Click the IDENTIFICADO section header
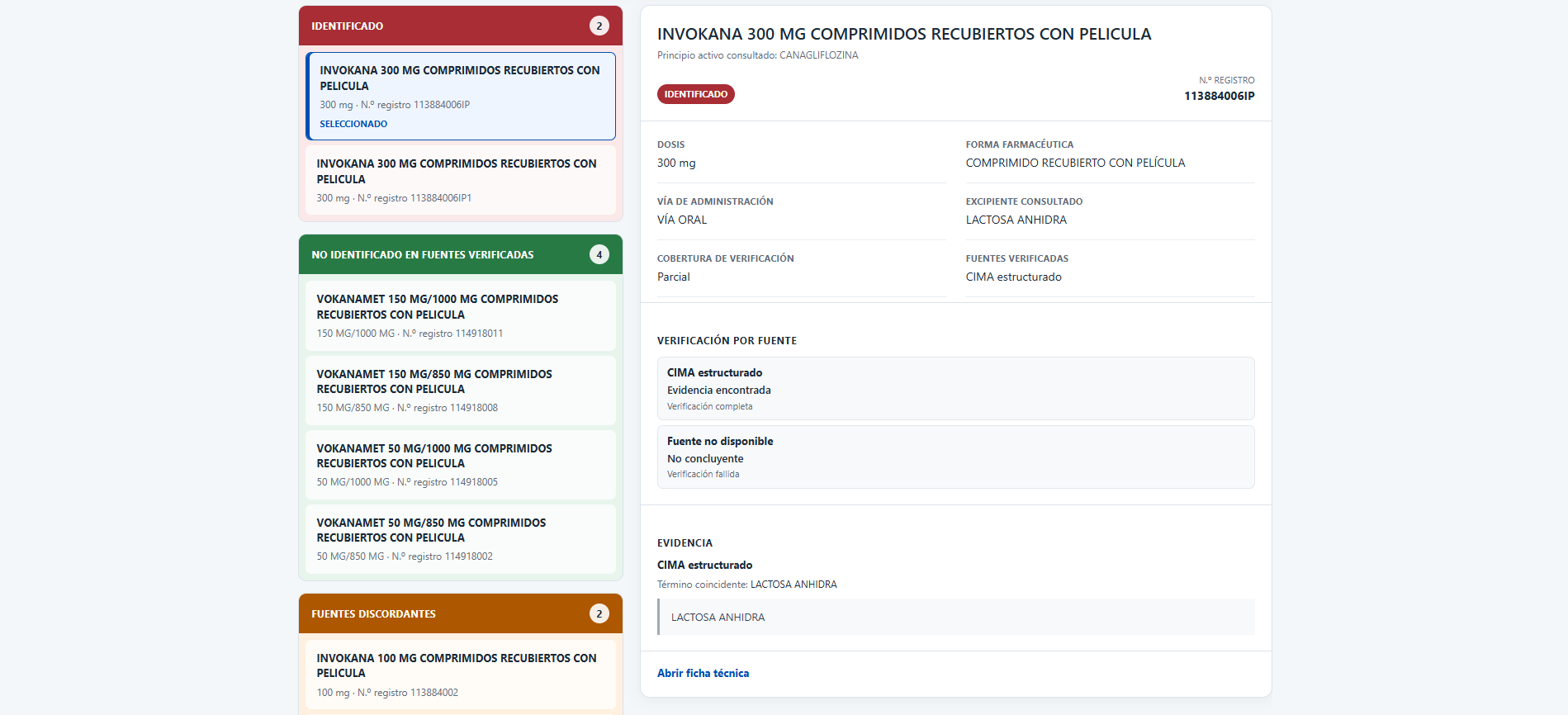 (x=461, y=26)
